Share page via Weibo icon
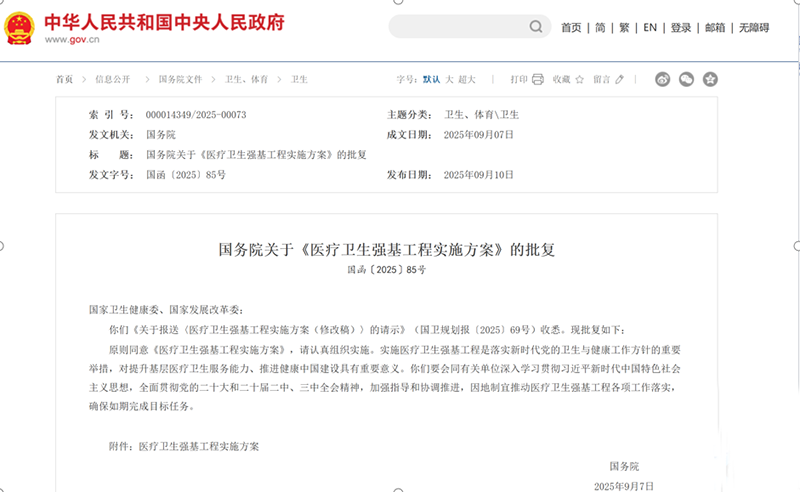800x492 pixels. point(663,79)
